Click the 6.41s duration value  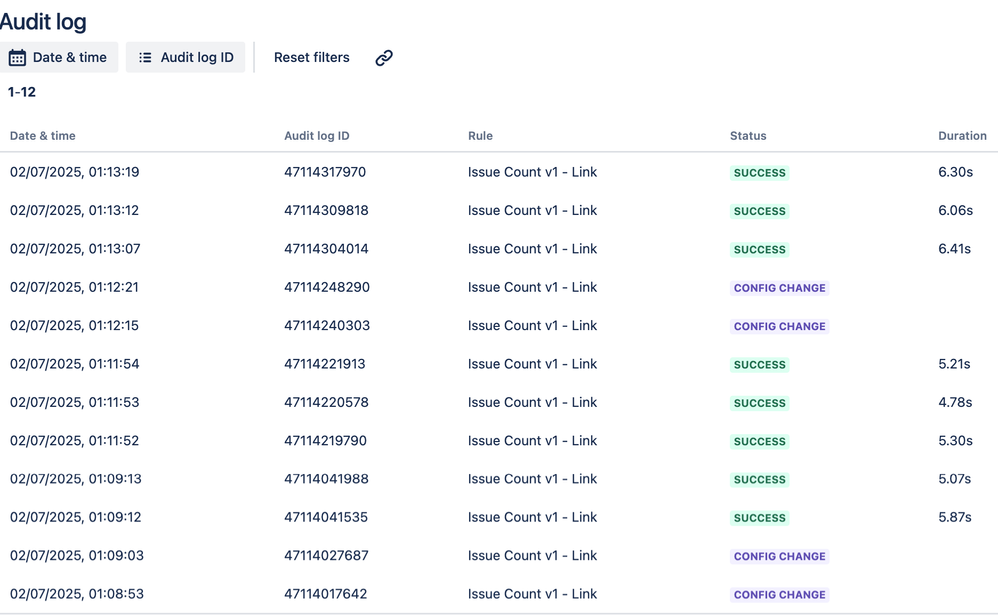[x=955, y=249]
